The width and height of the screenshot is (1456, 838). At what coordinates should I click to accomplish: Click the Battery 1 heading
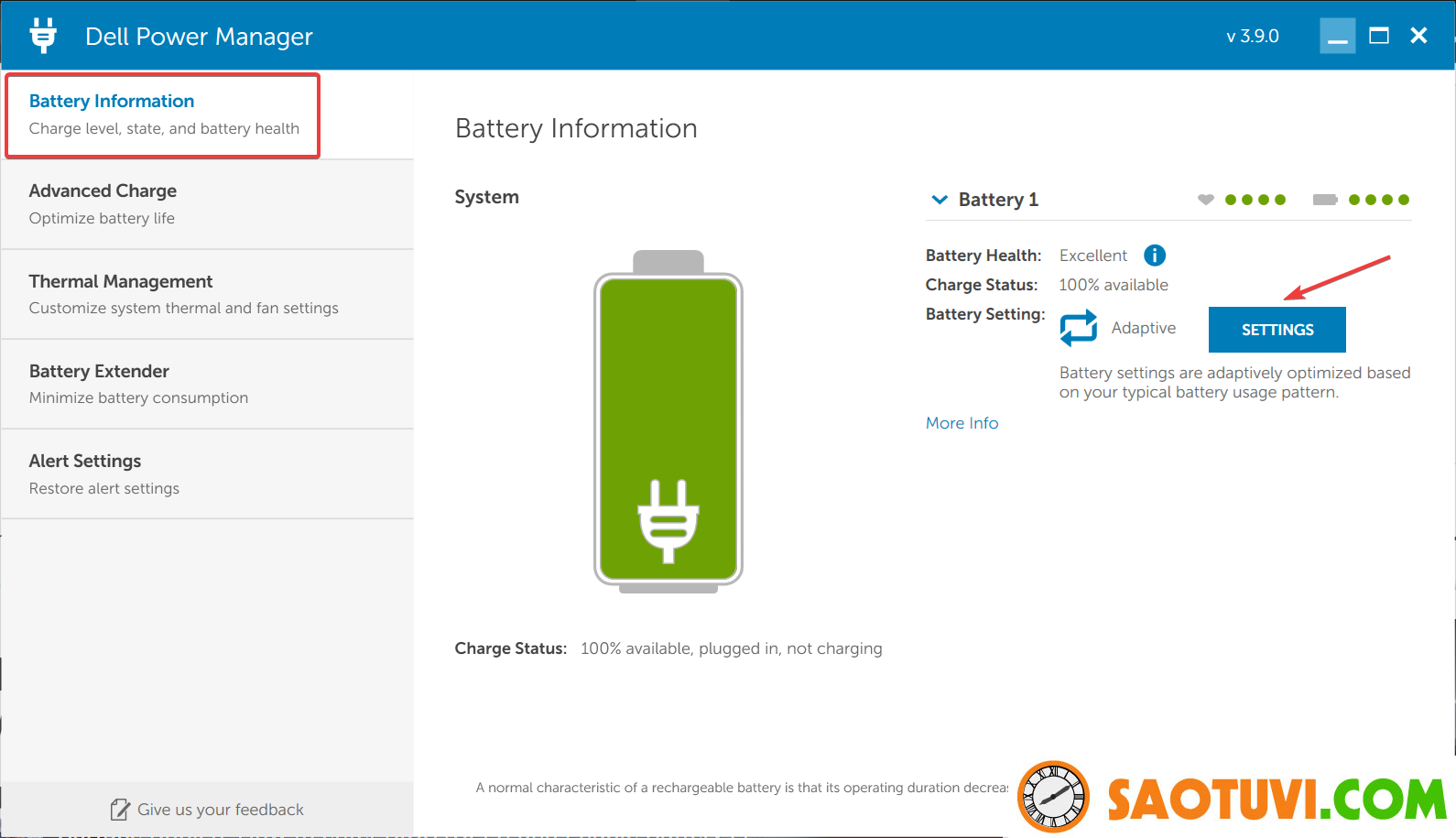tap(998, 200)
